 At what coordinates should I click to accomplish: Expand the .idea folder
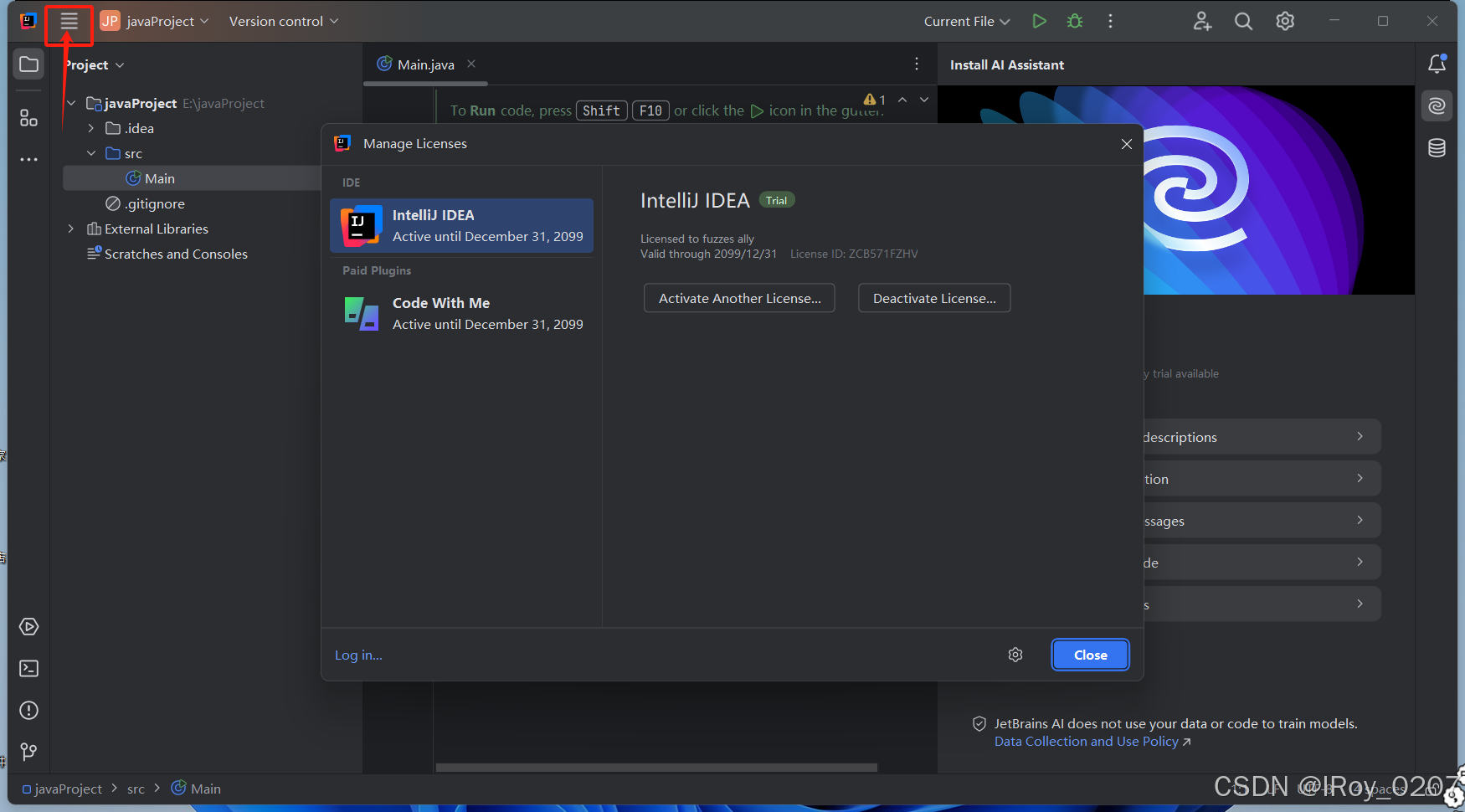pos(91,128)
